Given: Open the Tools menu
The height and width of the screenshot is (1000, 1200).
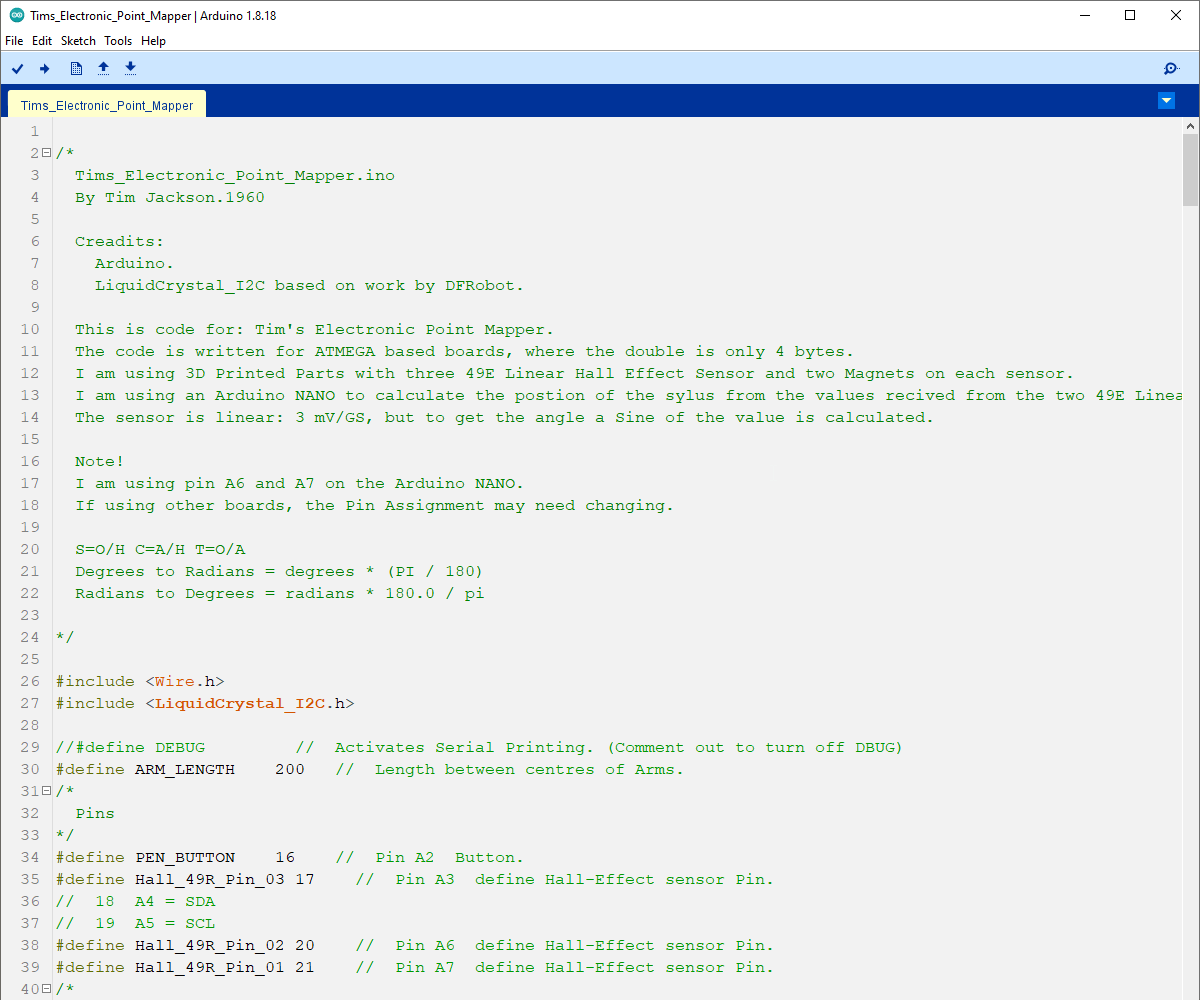Looking at the screenshot, I should point(118,41).
